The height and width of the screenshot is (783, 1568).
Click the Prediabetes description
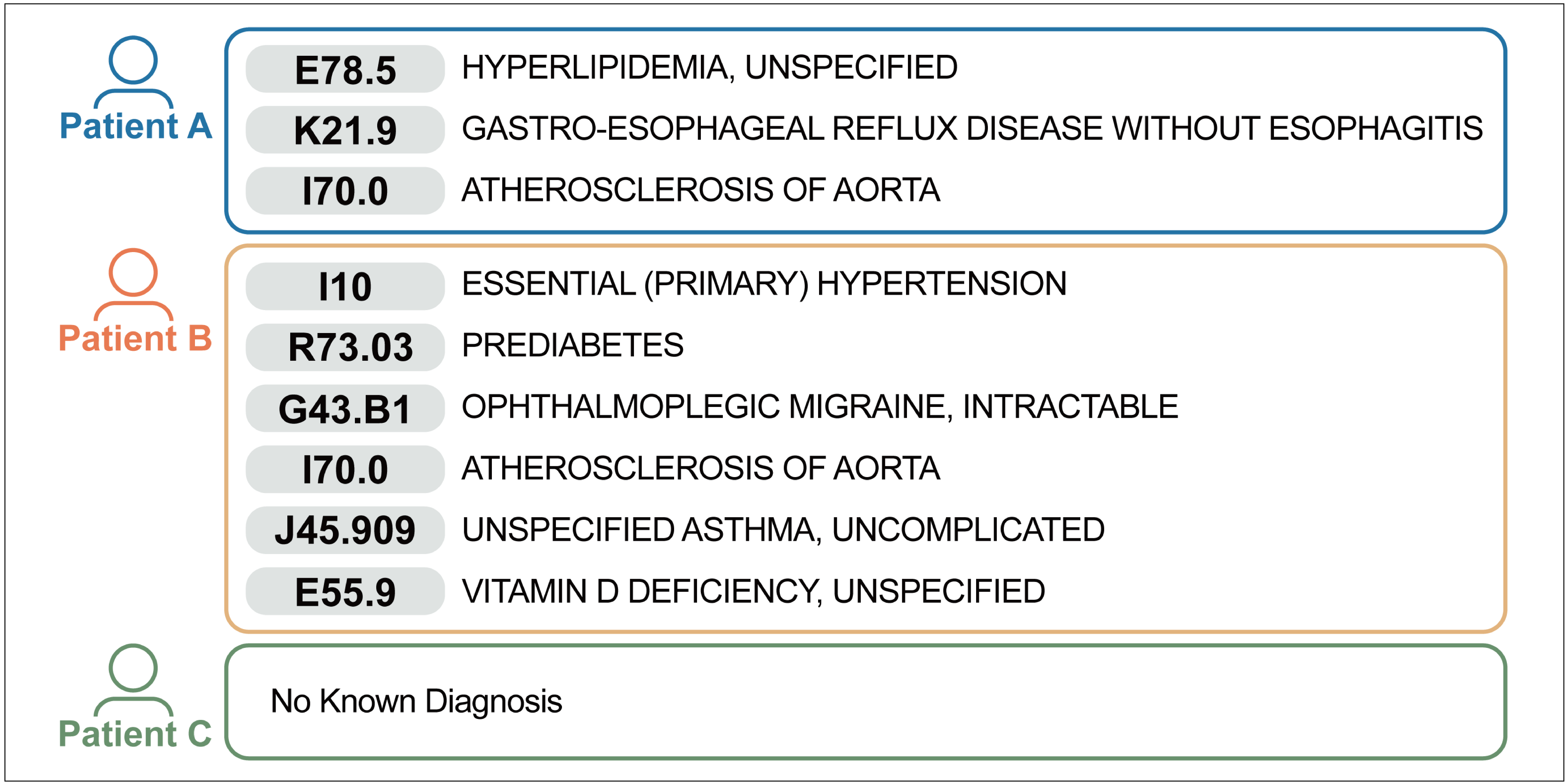(x=573, y=345)
